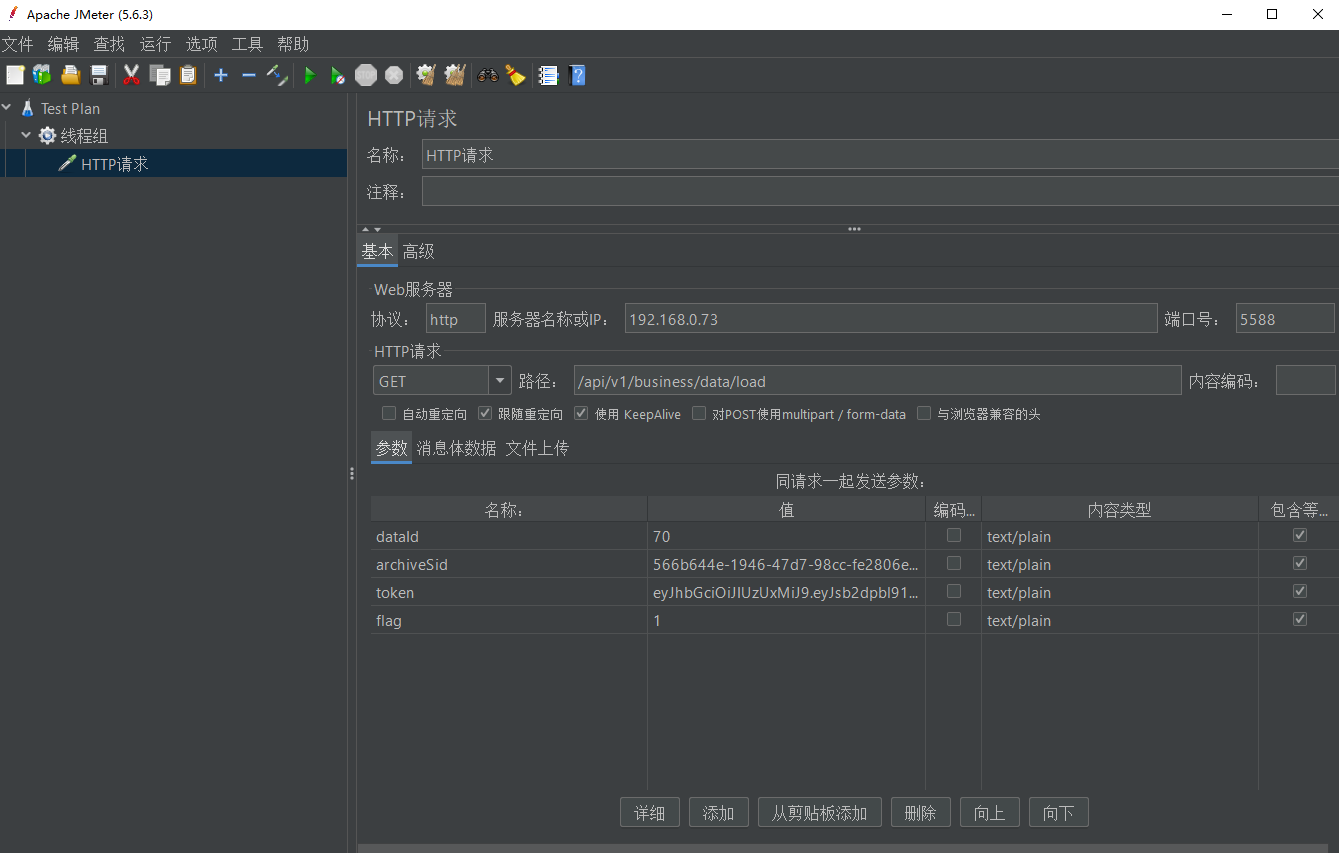This screenshot has height=853, width=1339.
Task: Open the 帮助 menu
Action: pyautogui.click(x=293, y=44)
